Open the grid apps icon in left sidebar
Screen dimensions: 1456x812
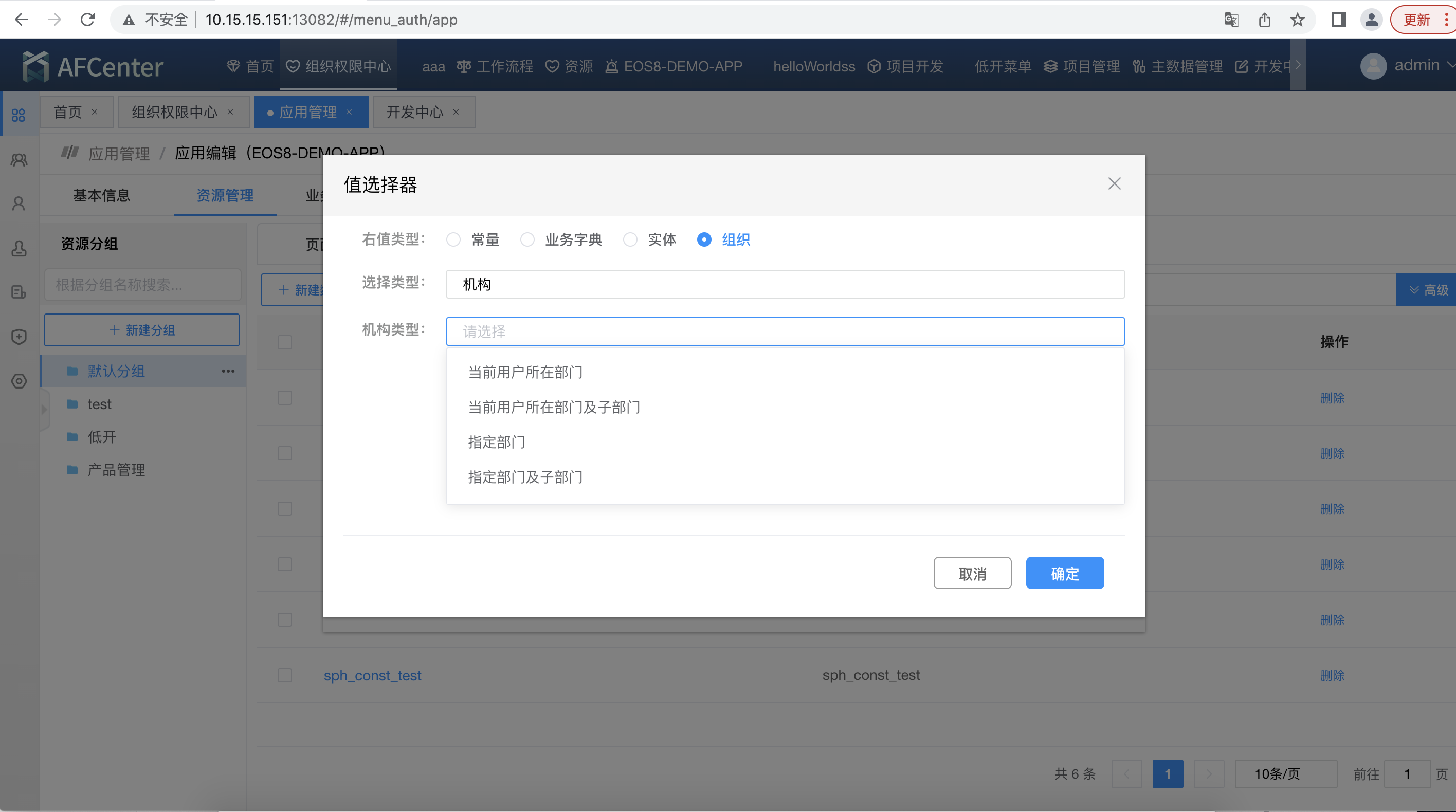pyautogui.click(x=19, y=115)
